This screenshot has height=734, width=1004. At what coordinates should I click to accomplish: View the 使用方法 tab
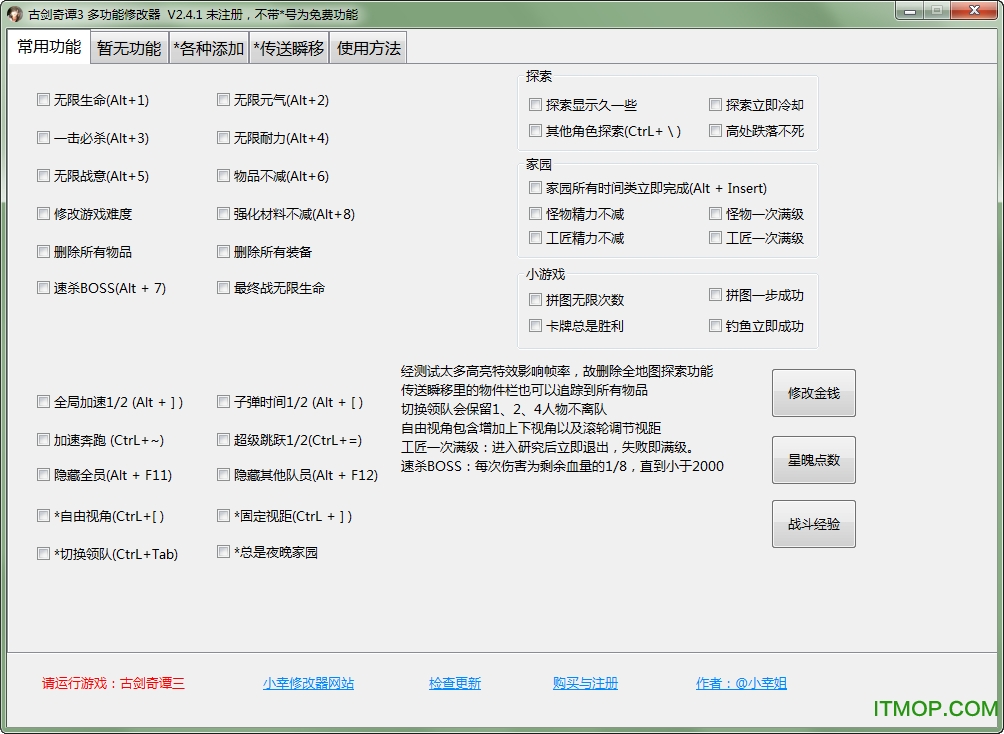tap(367, 47)
